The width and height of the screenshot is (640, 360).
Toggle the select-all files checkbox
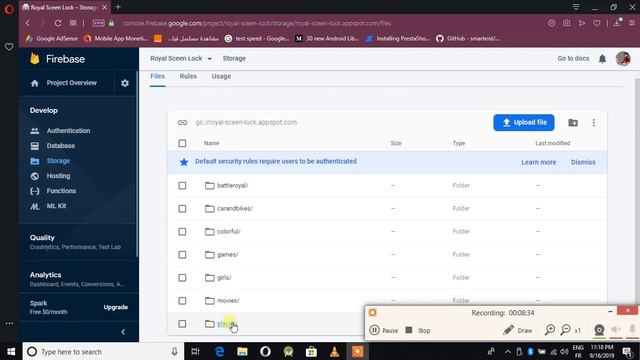[182, 143]
